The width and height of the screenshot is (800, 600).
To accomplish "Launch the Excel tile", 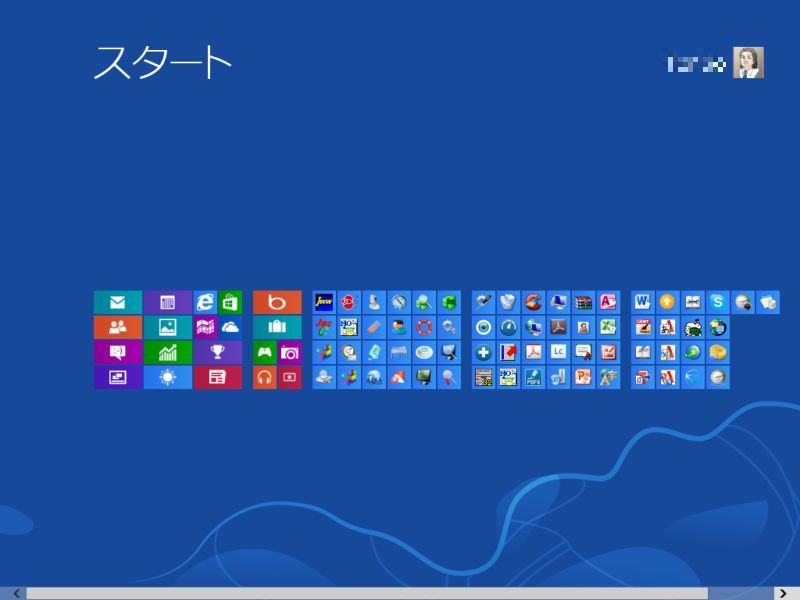I will (x=608, y=327).
